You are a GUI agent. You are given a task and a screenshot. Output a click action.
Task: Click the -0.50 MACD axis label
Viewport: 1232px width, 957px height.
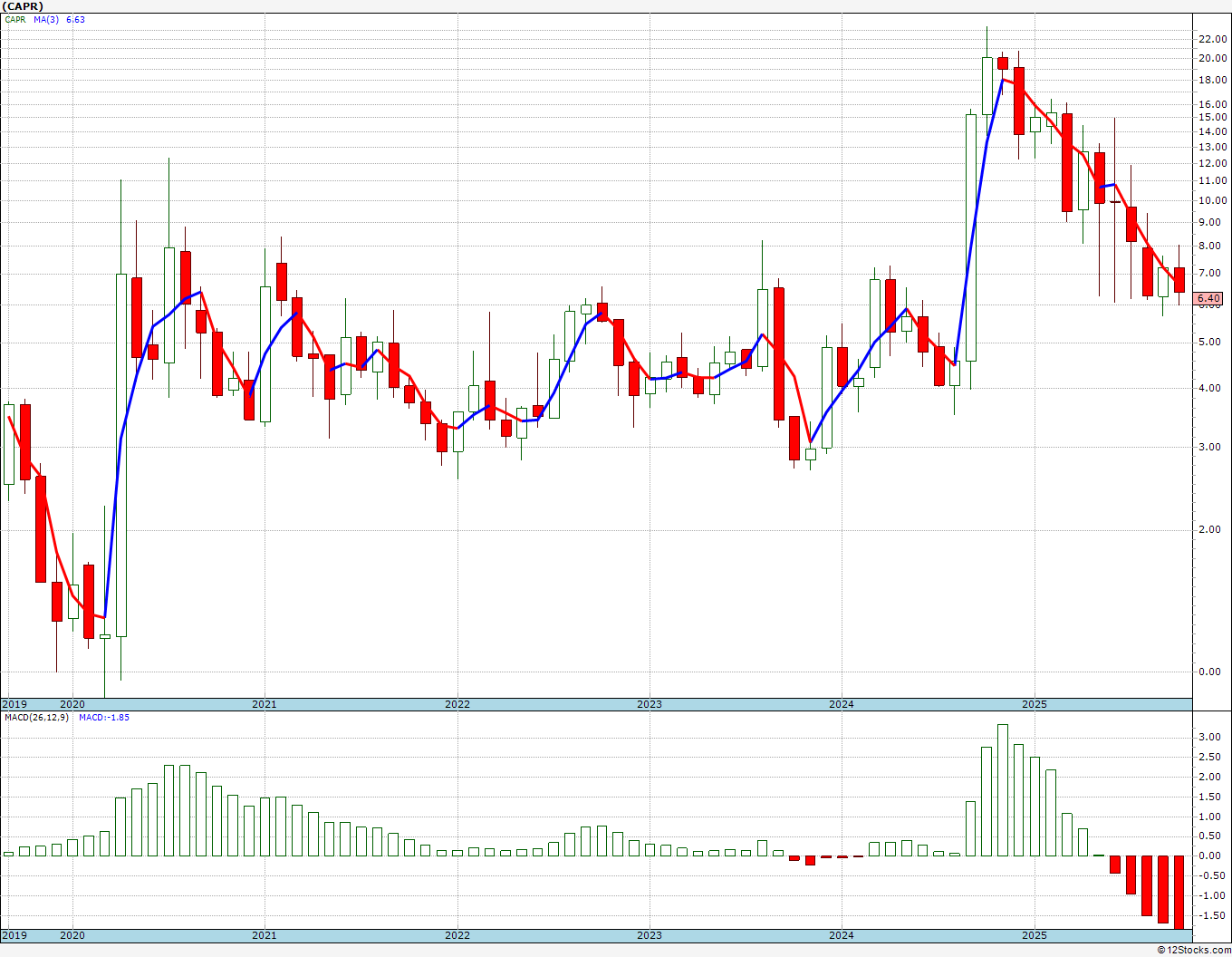point(1212,876)
